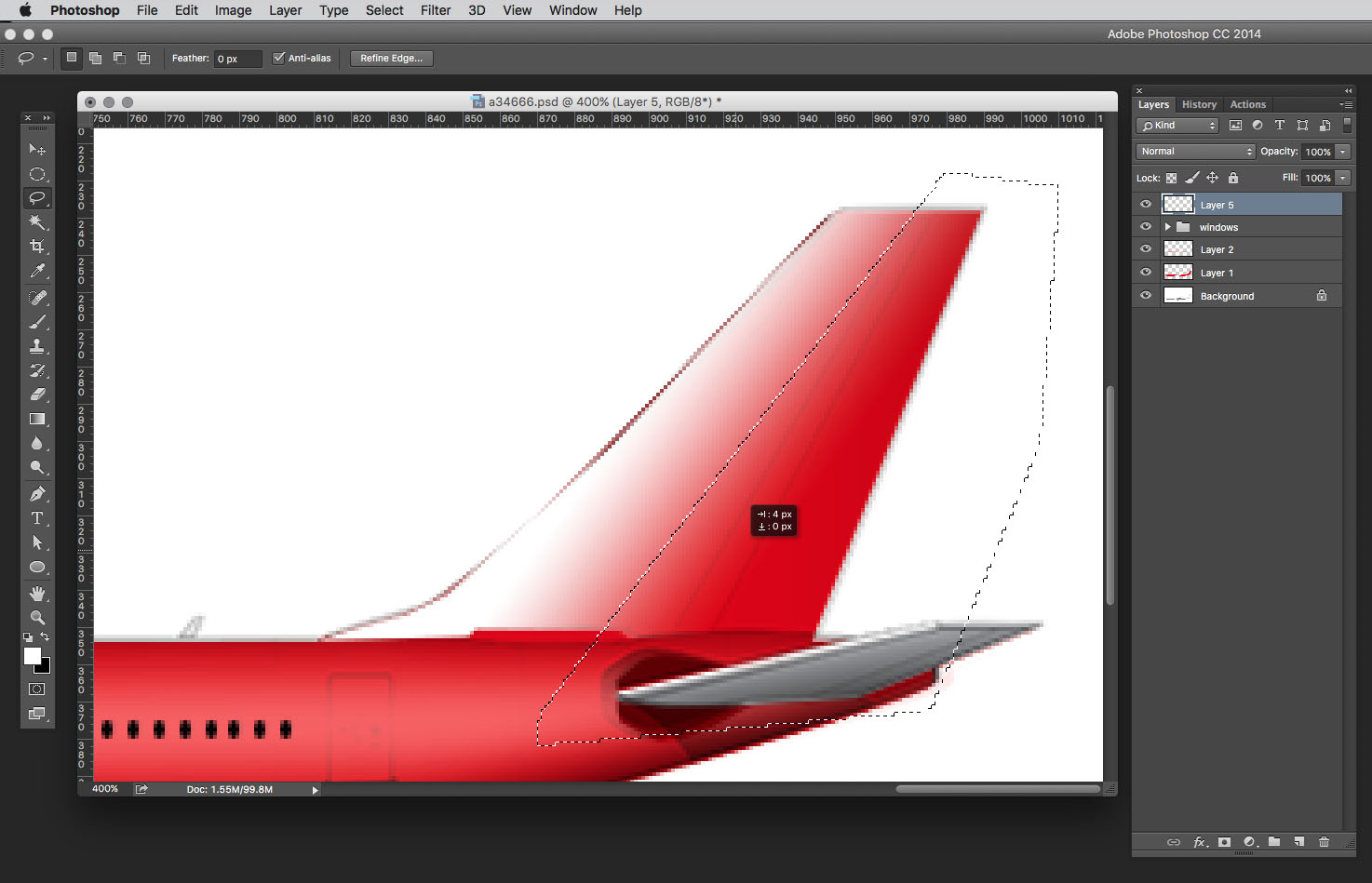The width and height of the screenshot is (1372, 883).
Task: Toggle the Anti-alias checkbox
Action: (278, 58)
